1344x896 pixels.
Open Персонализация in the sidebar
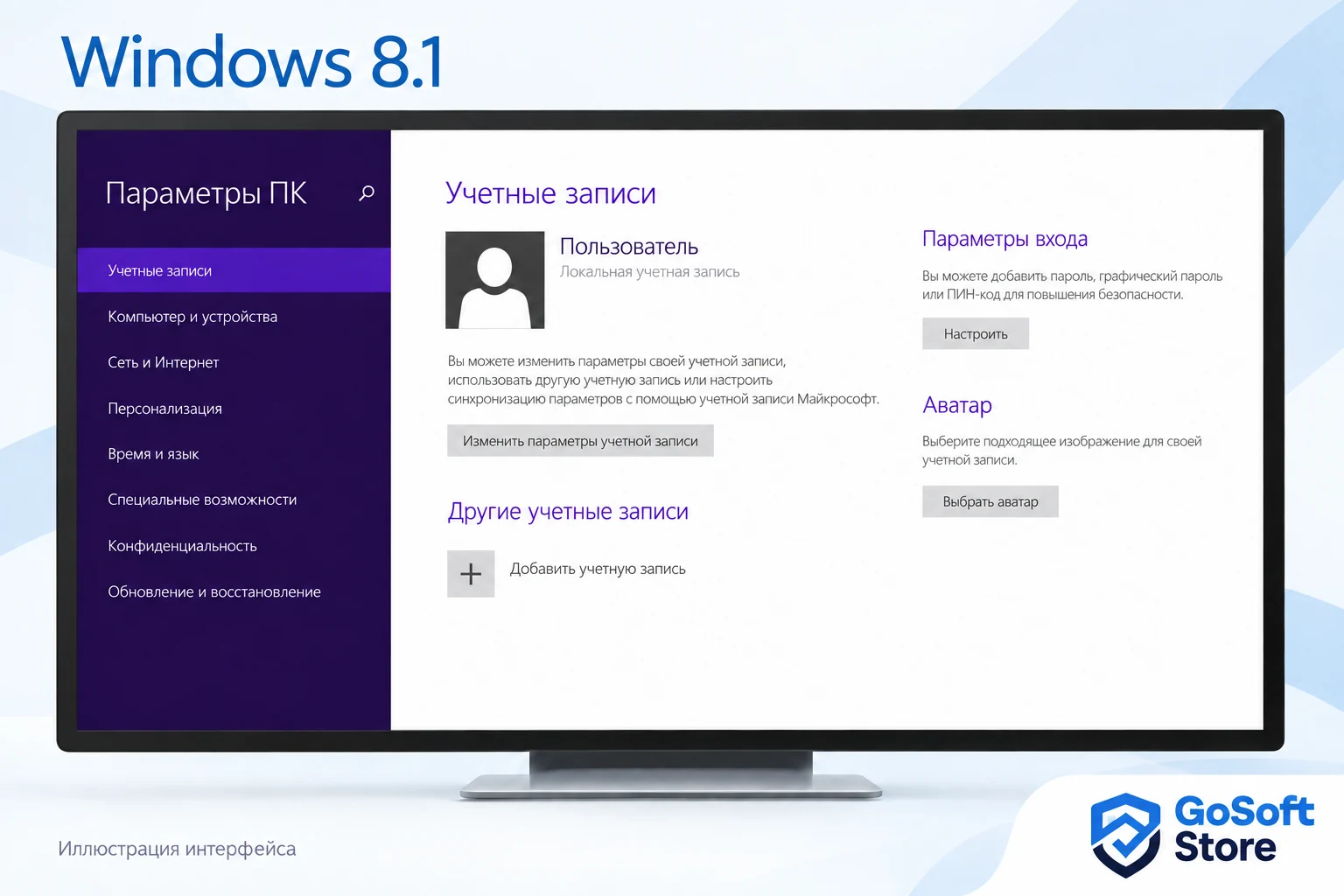(x=234, y=409)
